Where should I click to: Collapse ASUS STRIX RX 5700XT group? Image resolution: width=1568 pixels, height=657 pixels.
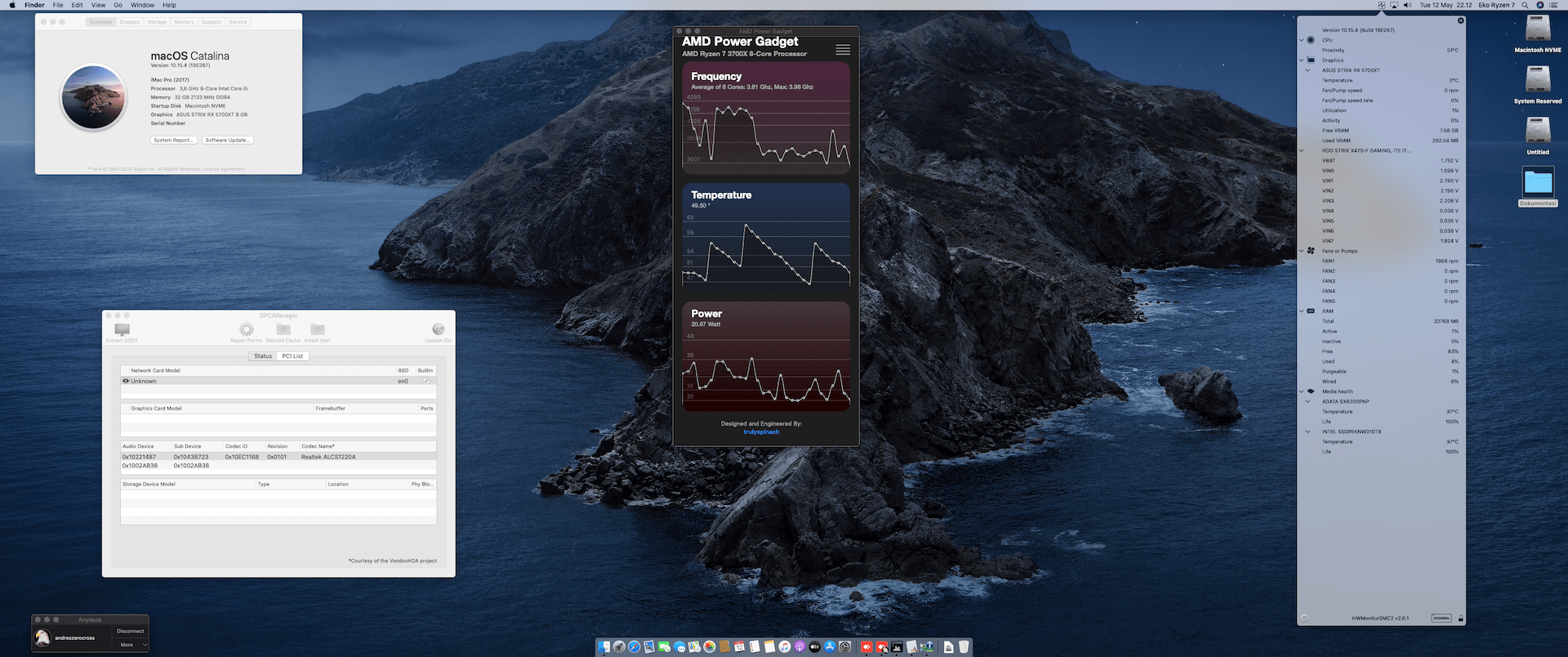tap(1308, 70)
